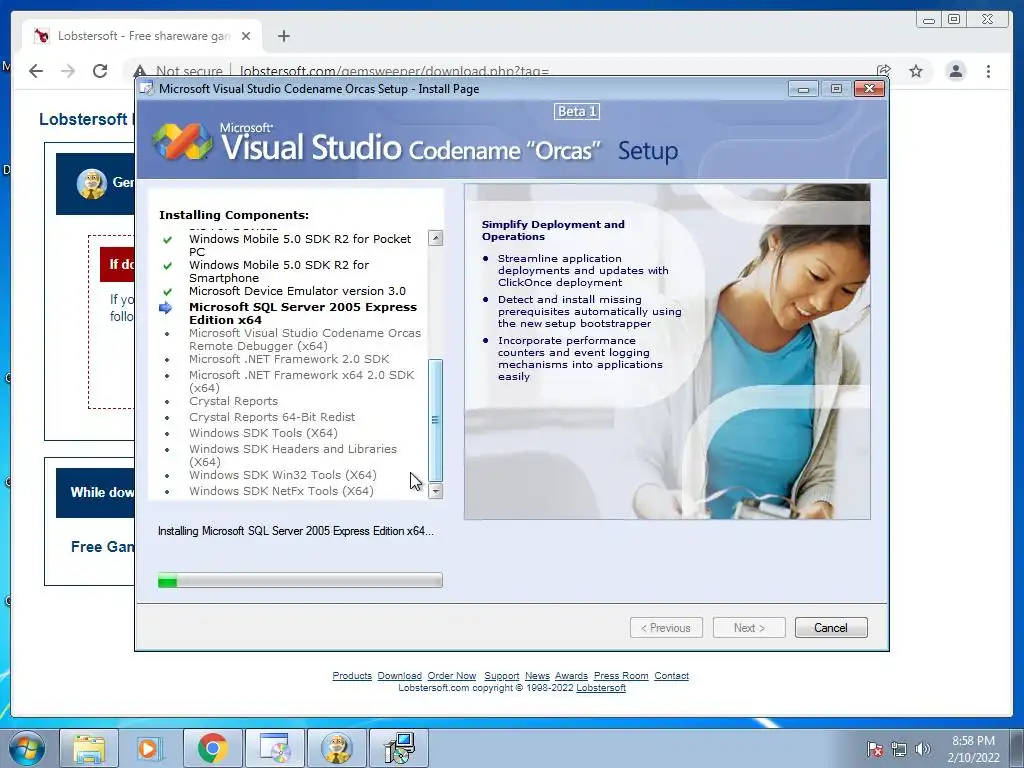Click the volume speaker tray icon
The height and width of the screenshot is (768, 1024).
923,749
